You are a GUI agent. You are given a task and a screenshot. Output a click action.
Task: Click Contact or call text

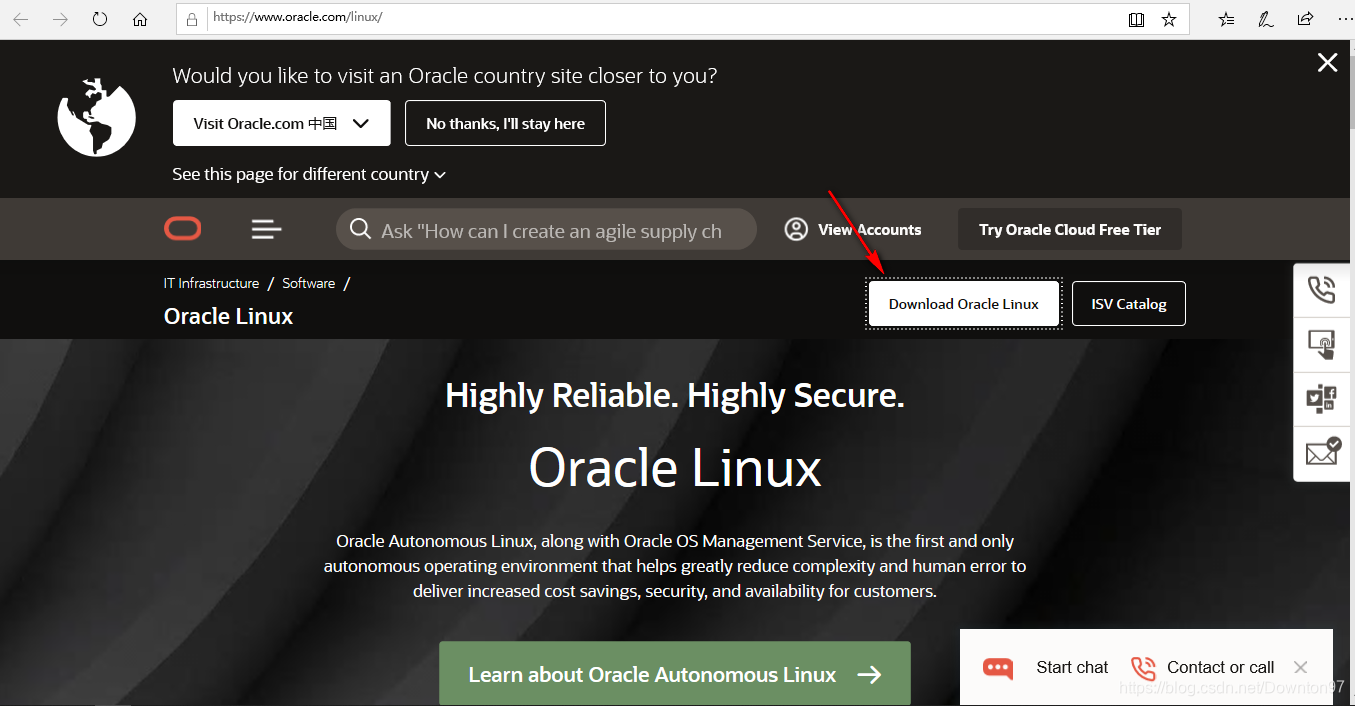click(x=1220, y=667)
